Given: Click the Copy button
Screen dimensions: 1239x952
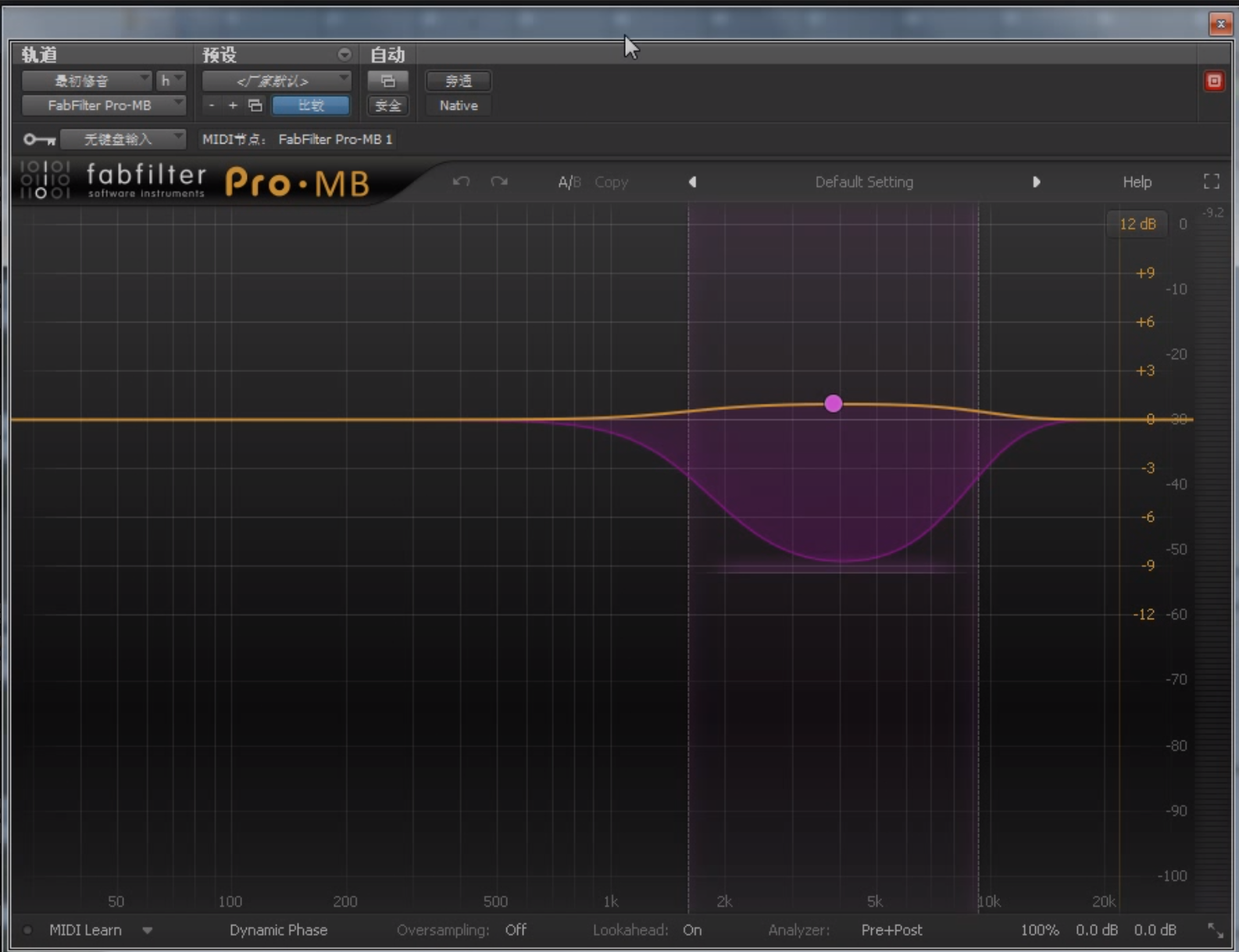Looking at the screenshot, I should tap(611, 182).
